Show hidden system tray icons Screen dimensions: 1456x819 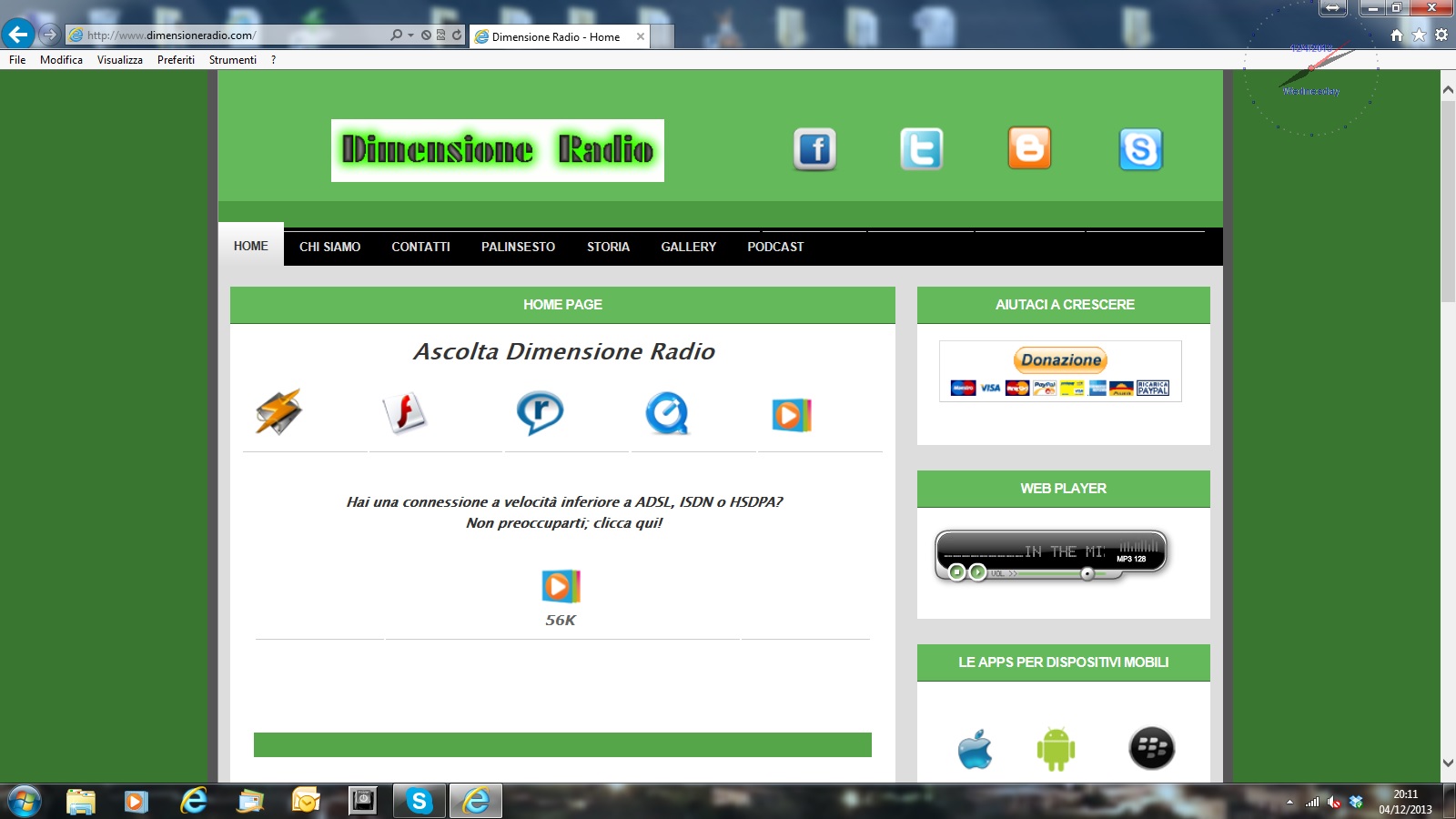pyautogui.click(x=1289, y=802)
